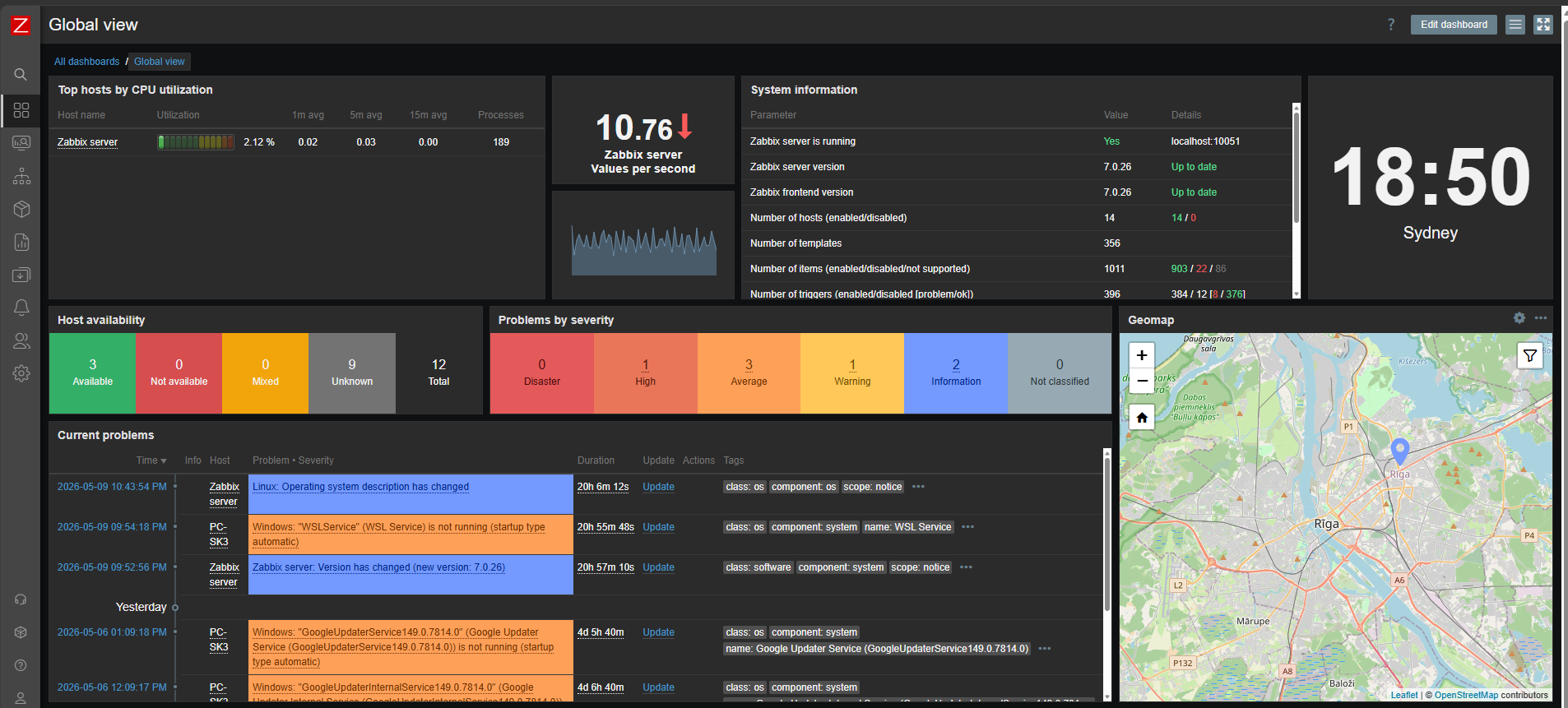Screen dimensions: 1568x708
Task: Open the Help sidebar icon
Action: (21, 665)
